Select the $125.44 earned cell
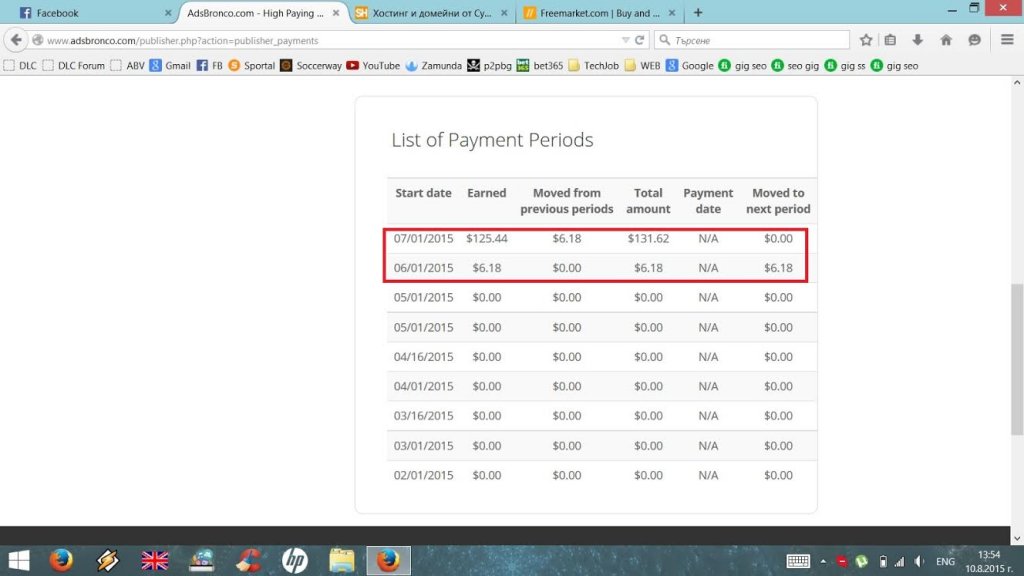Screen dimensions: 1024x576 coord(487,238)
